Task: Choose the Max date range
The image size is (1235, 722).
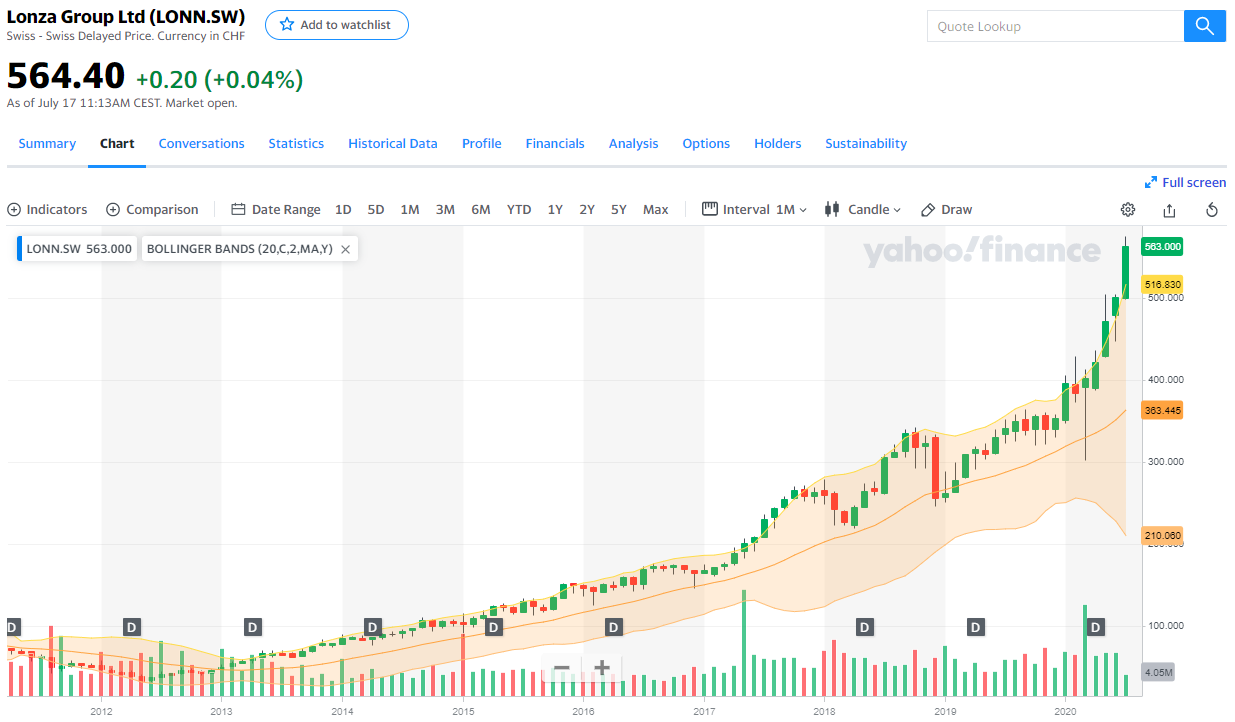Action: (x=656, y=209)
